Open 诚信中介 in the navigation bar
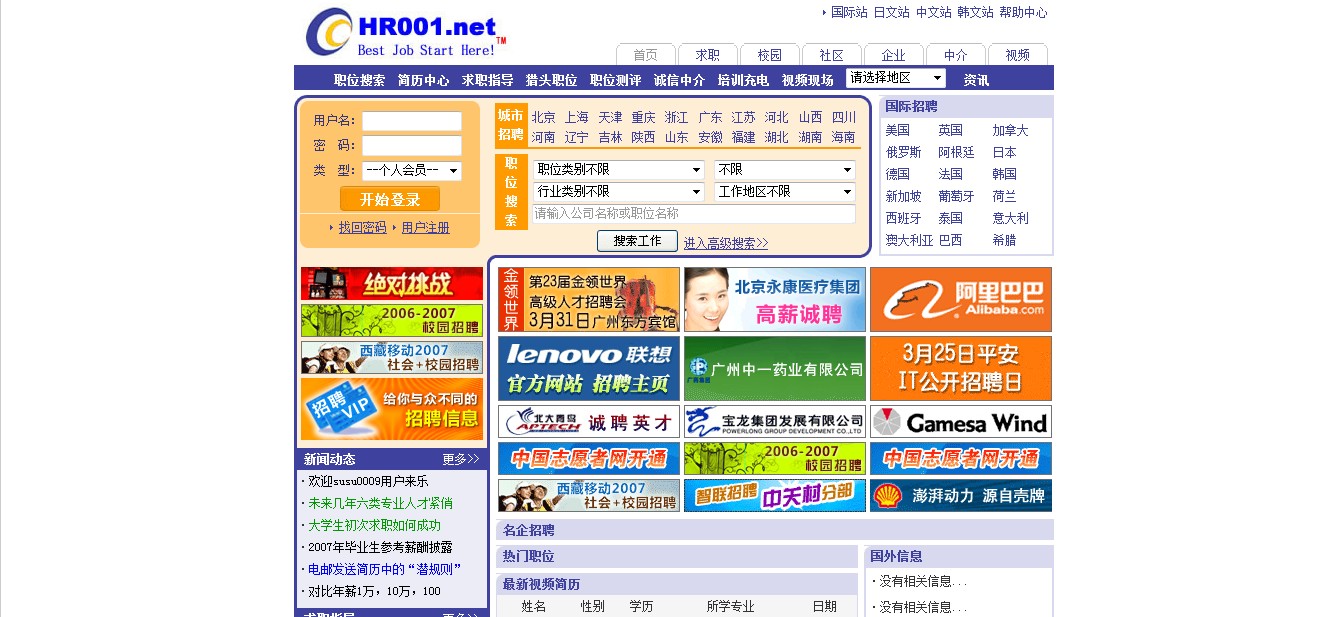Image resolution: width=1343 pixels, height=617 pixels. (x=680, y=80)
